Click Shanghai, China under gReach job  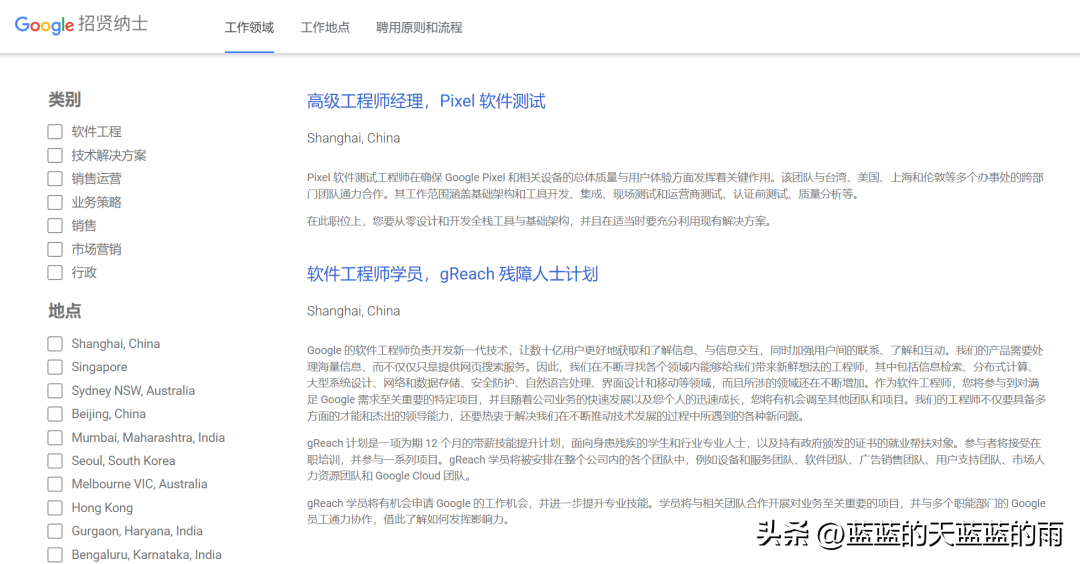353,311
